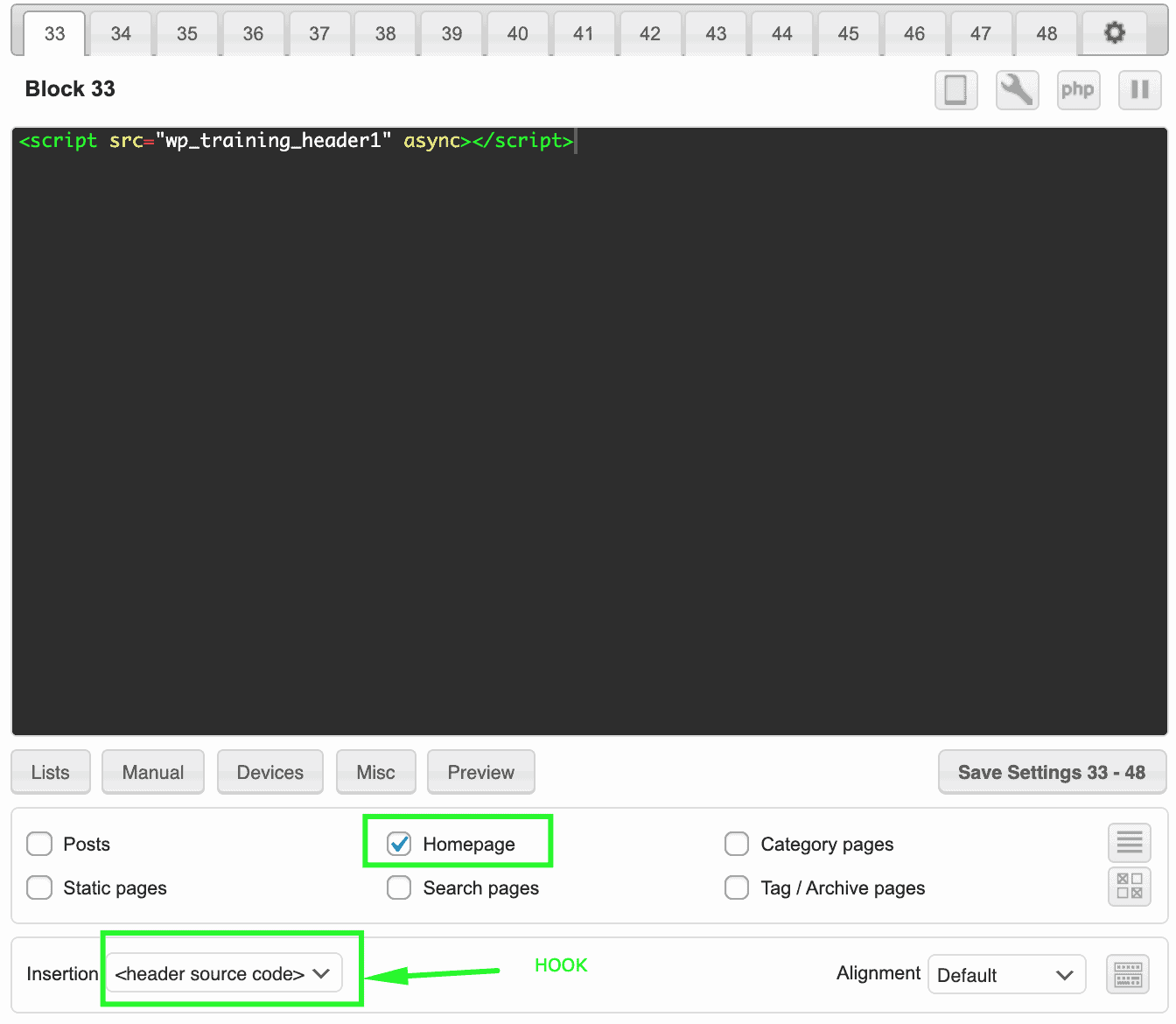Toggle PHP processing button
Screen dimensions: 1176x1024
[x=1078, y=89]
